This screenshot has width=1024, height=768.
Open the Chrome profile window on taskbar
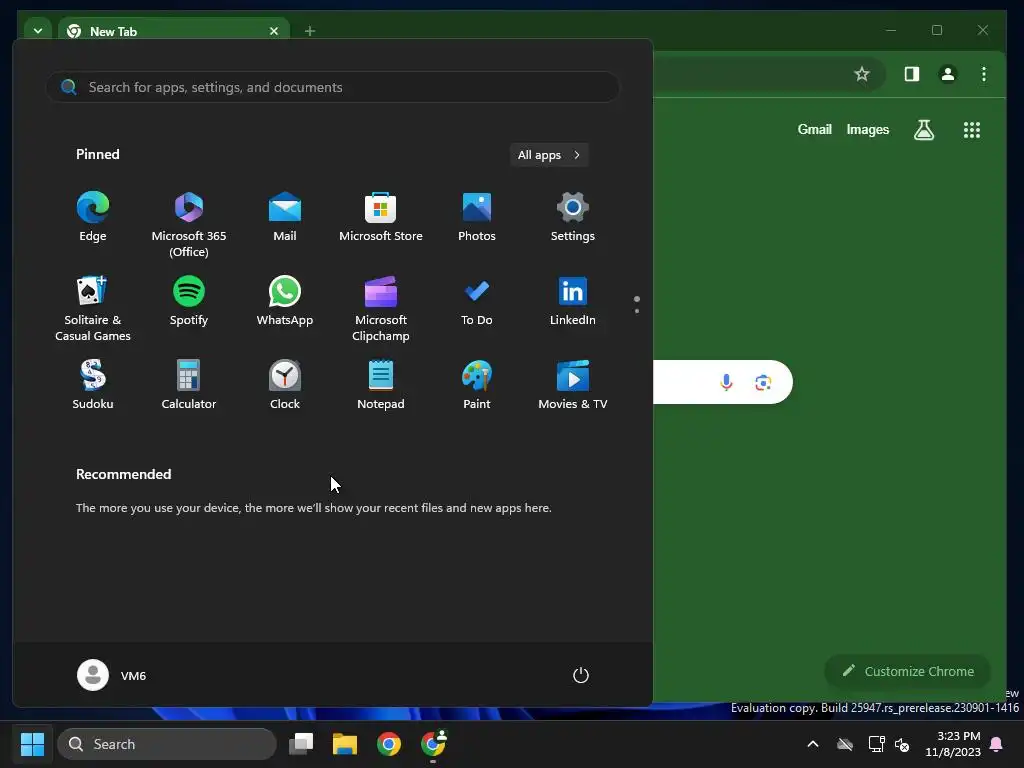point(433,744)
